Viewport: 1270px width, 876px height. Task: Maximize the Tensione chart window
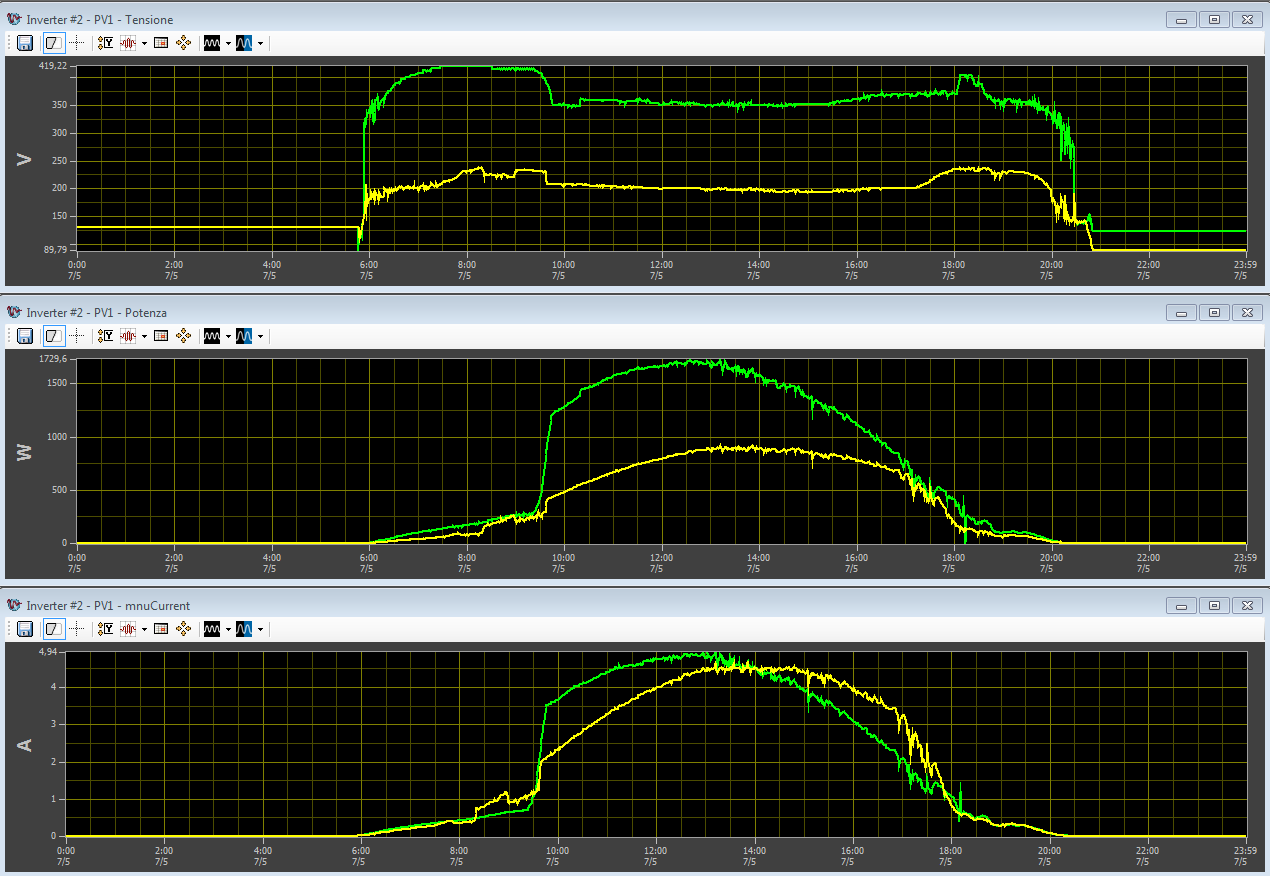[x=1214, y=19]
